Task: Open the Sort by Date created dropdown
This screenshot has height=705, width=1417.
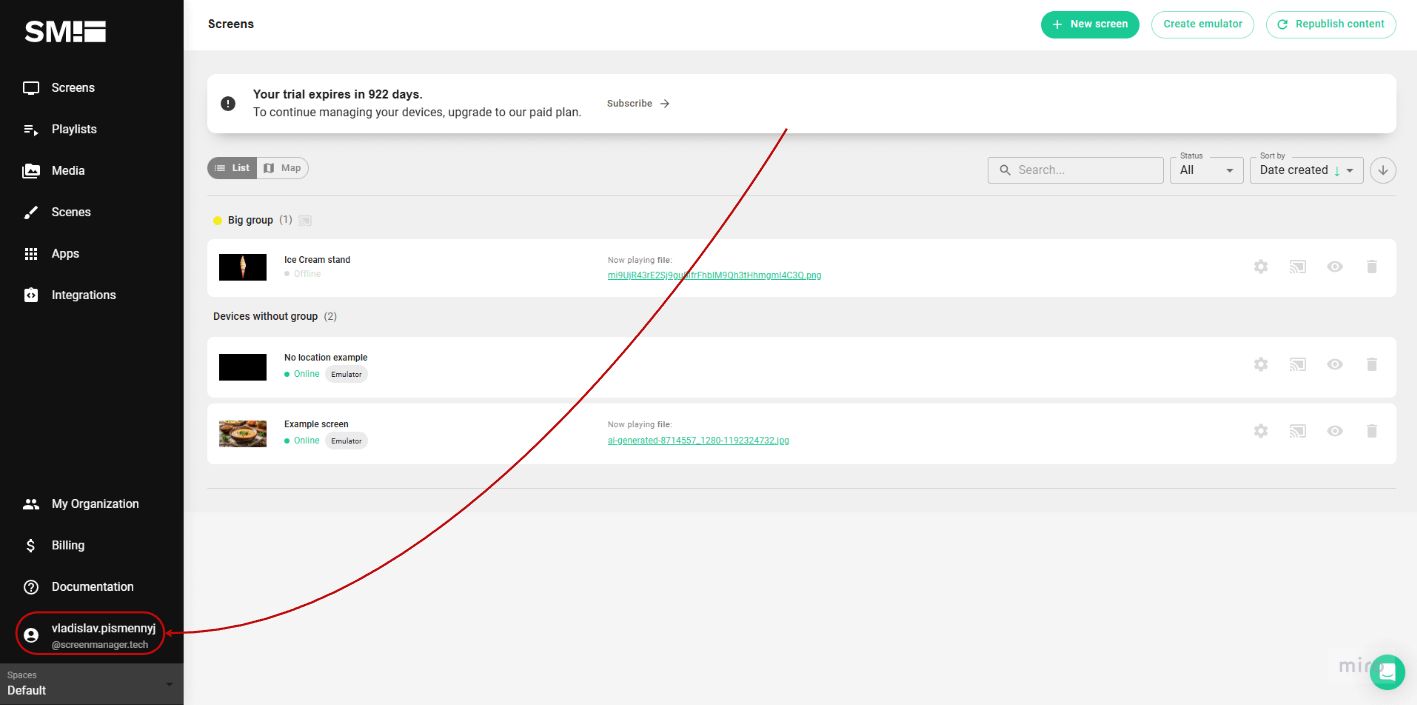Action: (x=1307, y=170)
